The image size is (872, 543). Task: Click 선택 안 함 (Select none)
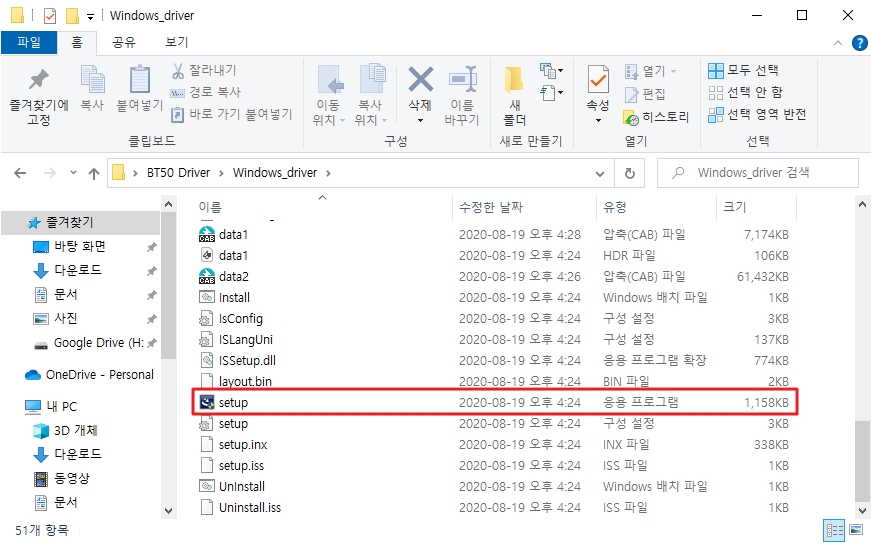745,92
